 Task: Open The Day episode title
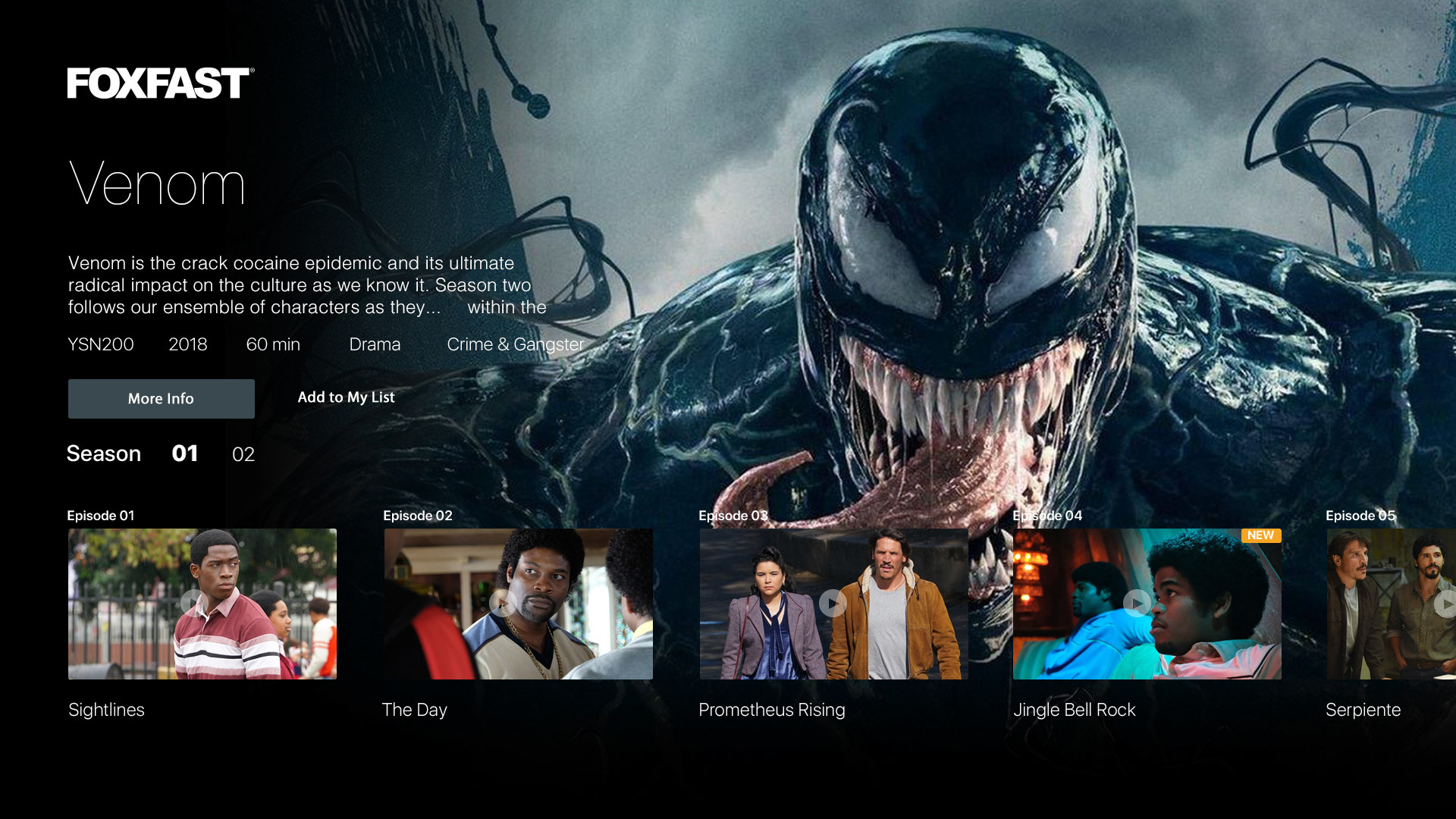pyautogui.click(x=415, y=710)
